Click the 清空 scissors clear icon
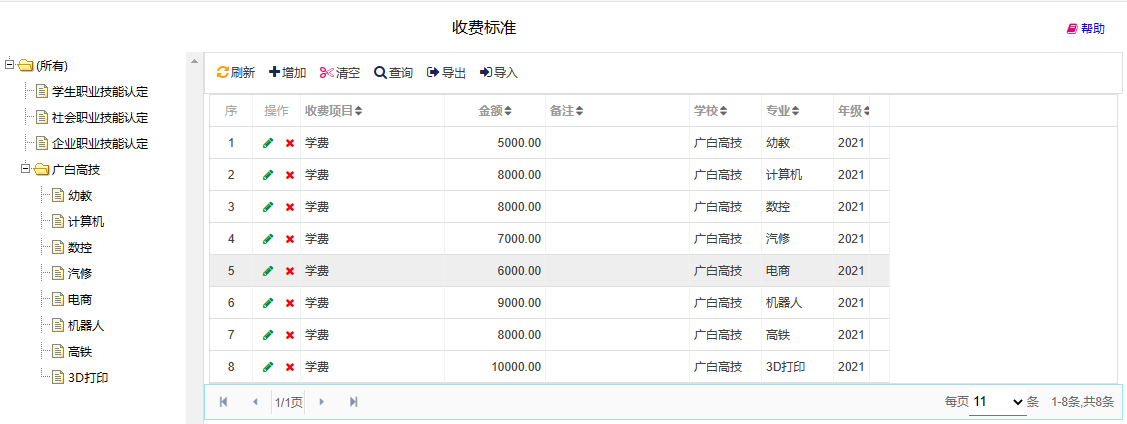The height and width of the screenshot is (424, 1127). [x=327, y=72]
